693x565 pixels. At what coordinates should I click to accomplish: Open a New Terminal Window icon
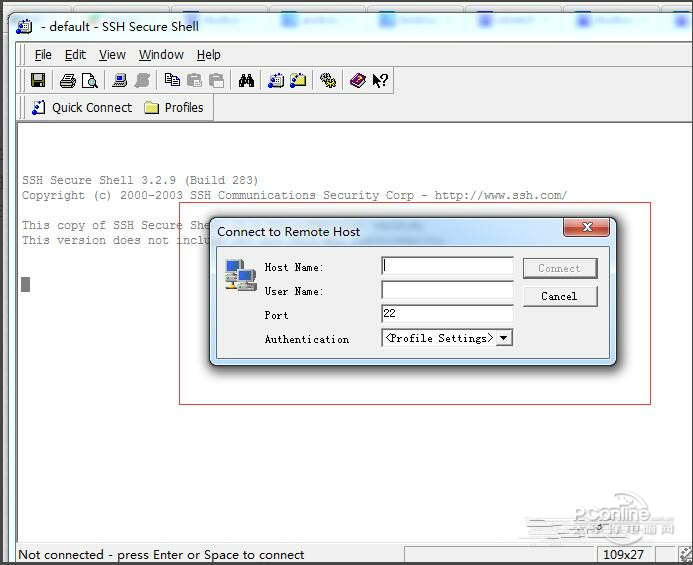point(276,80)
